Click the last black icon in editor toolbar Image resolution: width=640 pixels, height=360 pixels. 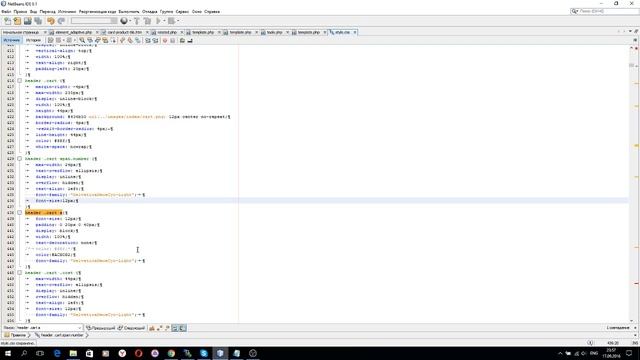coord(190,40)
